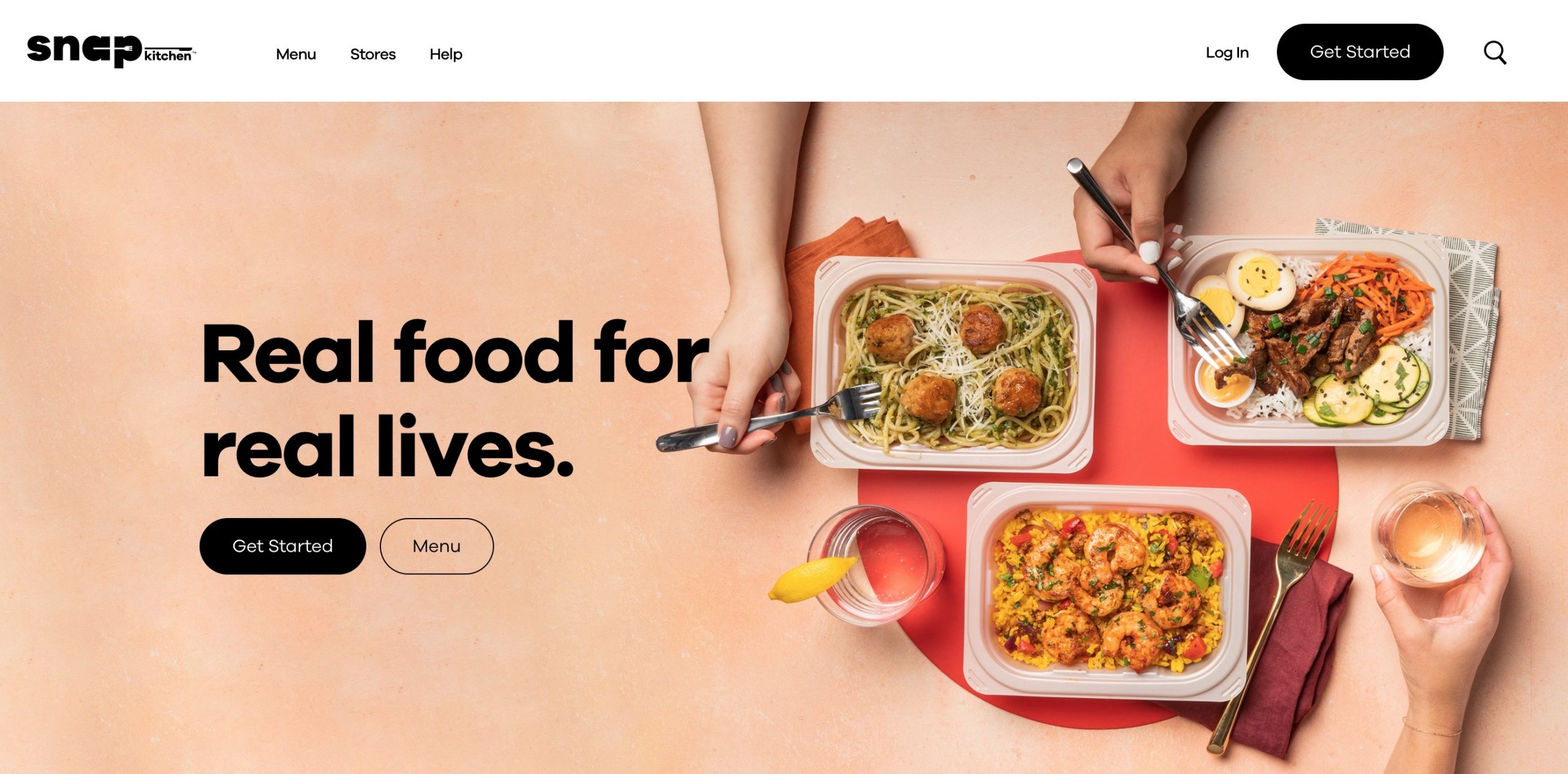This screenshot has width=1568, height=774.
Task: Click the Real food for real lives headline
Action: [x=454, y=399]
